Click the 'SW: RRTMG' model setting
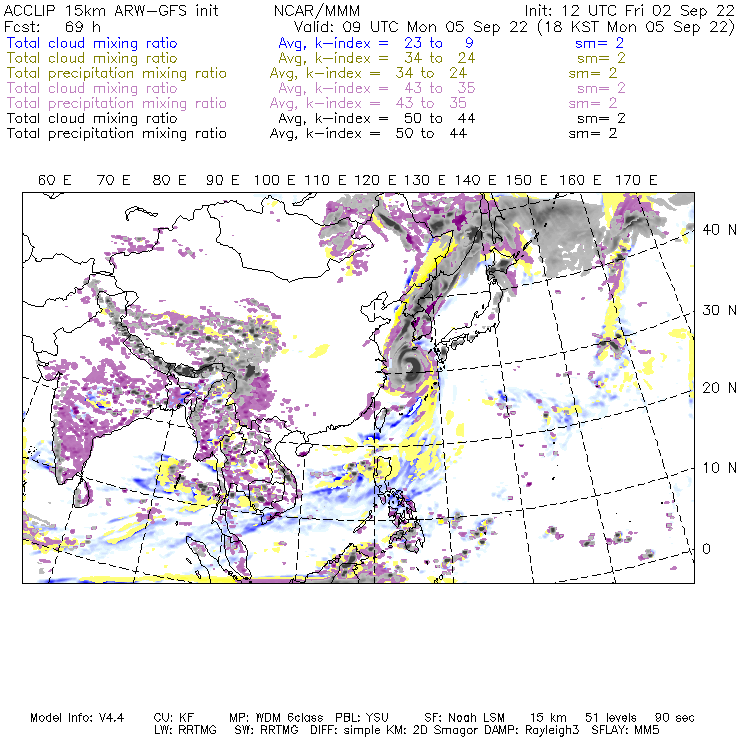The image size is (740, 740). pyautogui.click(x=267, y=731)
